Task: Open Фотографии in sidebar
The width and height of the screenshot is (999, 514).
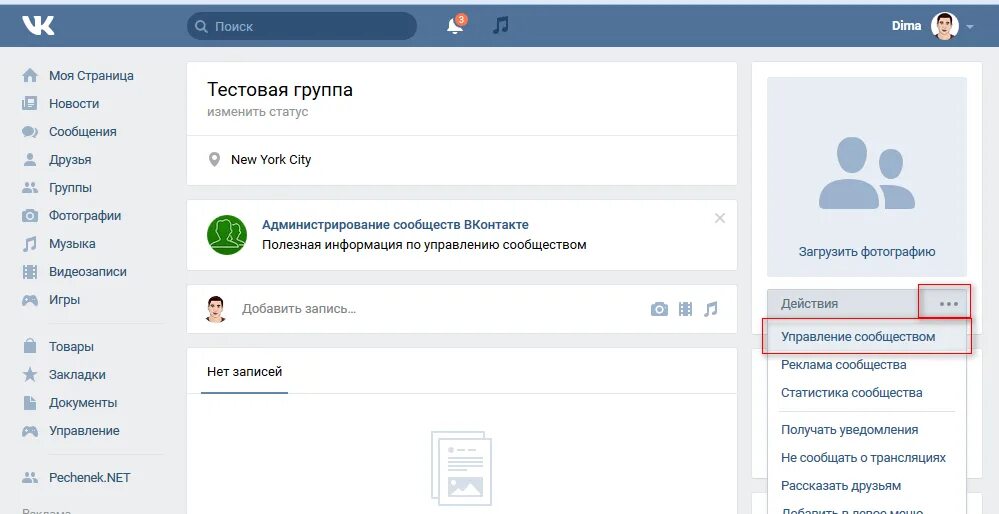Action: click(85, 216)
